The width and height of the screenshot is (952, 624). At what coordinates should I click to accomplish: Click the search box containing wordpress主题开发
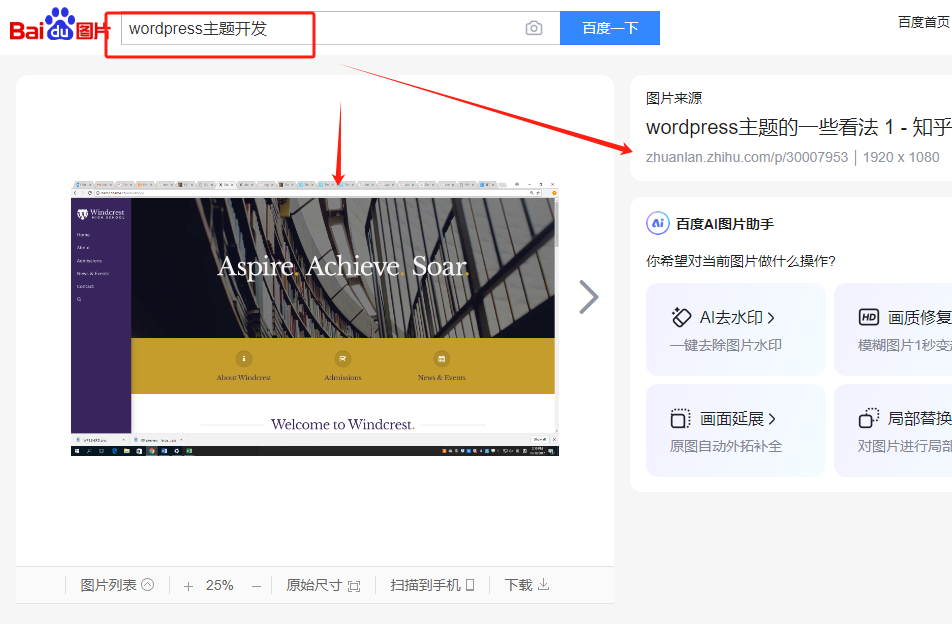tap(340, 28)
